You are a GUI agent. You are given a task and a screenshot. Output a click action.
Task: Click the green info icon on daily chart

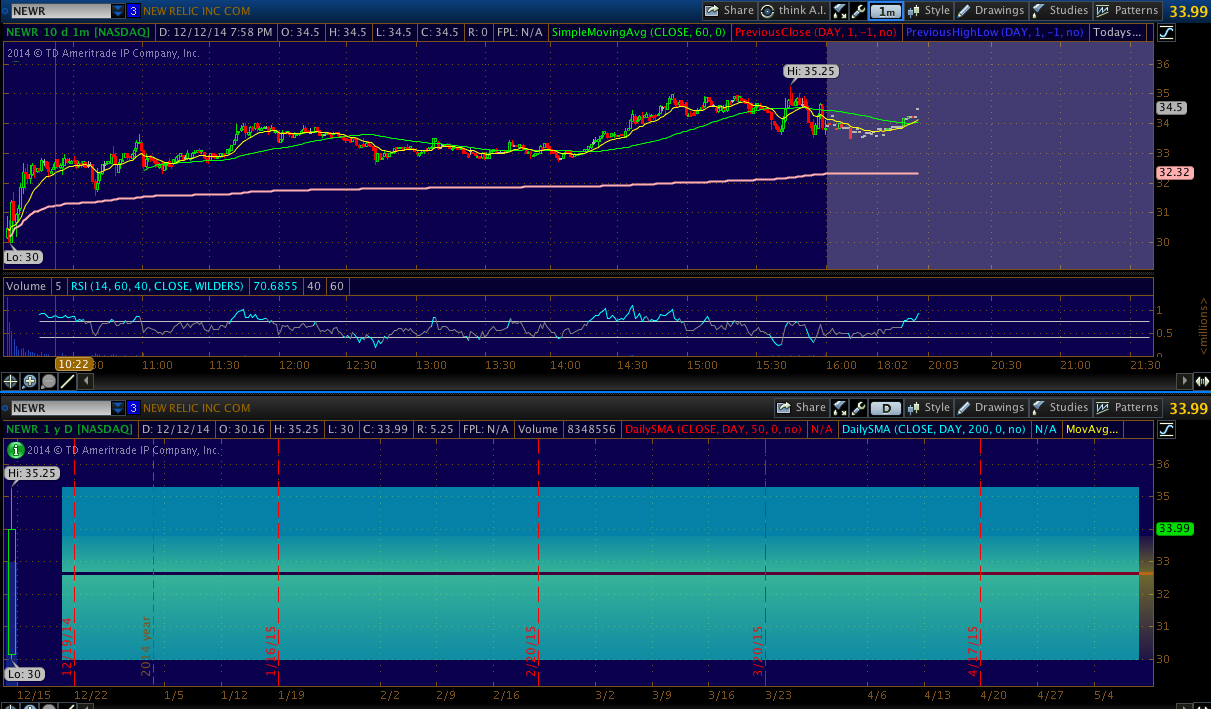(15, 450)
